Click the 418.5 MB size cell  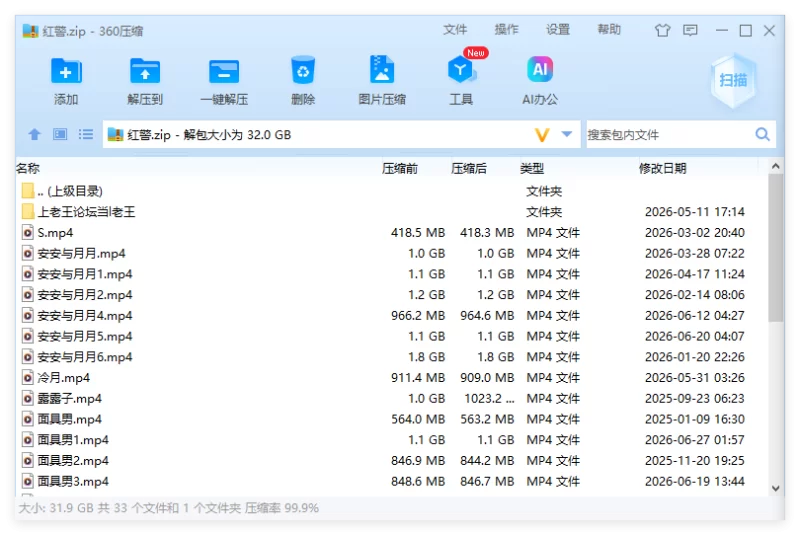(x=418, y=233)
